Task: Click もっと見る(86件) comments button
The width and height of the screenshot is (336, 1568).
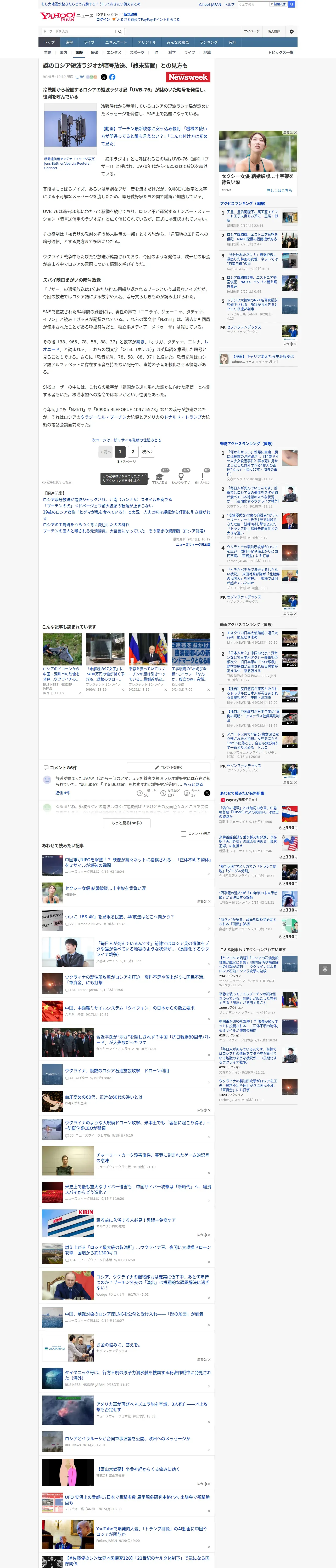Action: (x=127, y=823)
